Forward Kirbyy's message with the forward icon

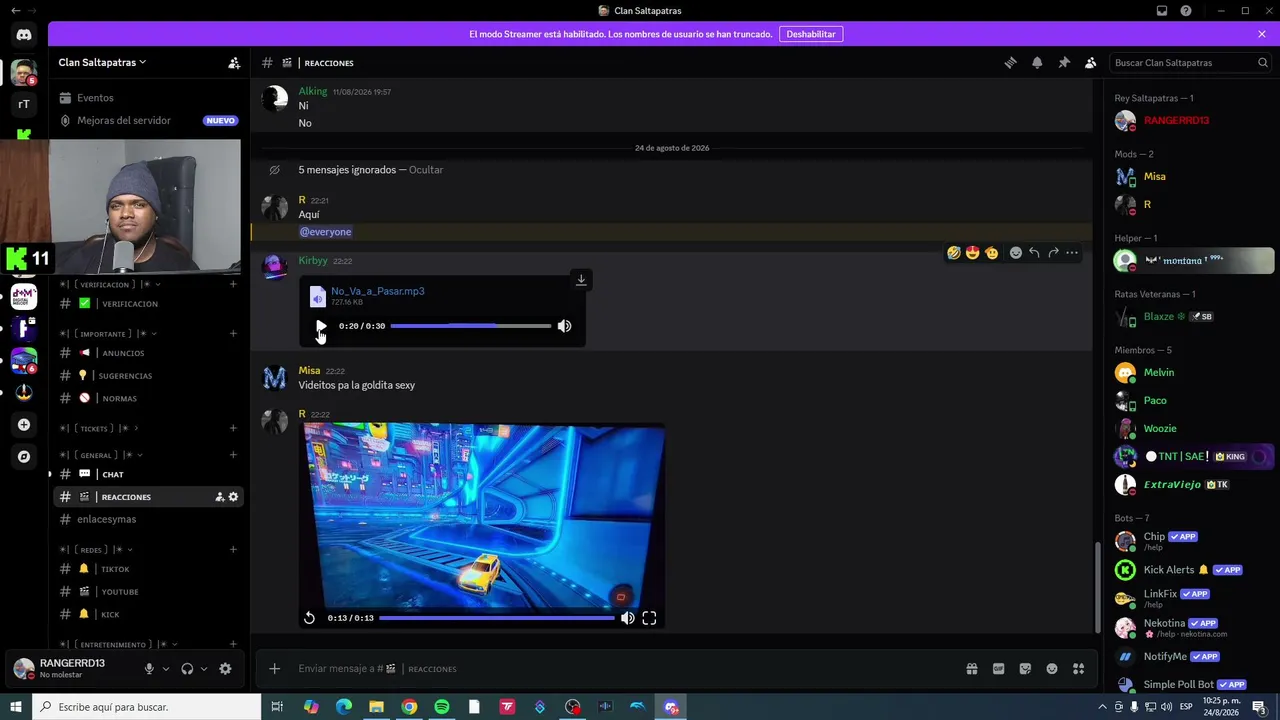(x=1053, y=253)
